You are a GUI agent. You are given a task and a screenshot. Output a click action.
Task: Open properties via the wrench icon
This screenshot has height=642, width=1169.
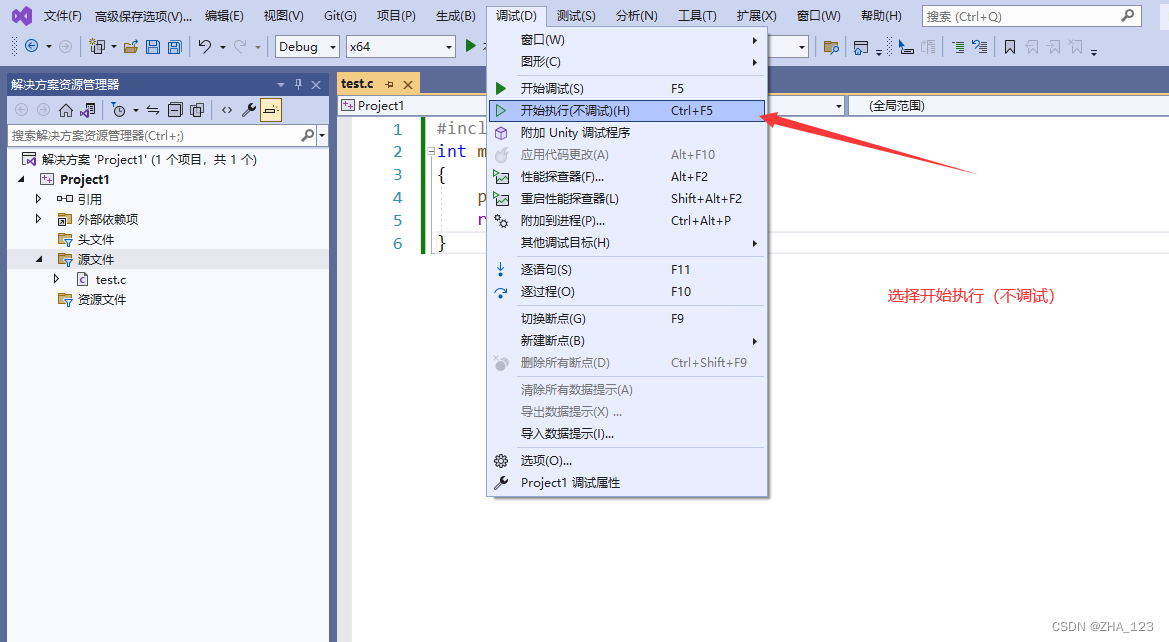point(249,110)
